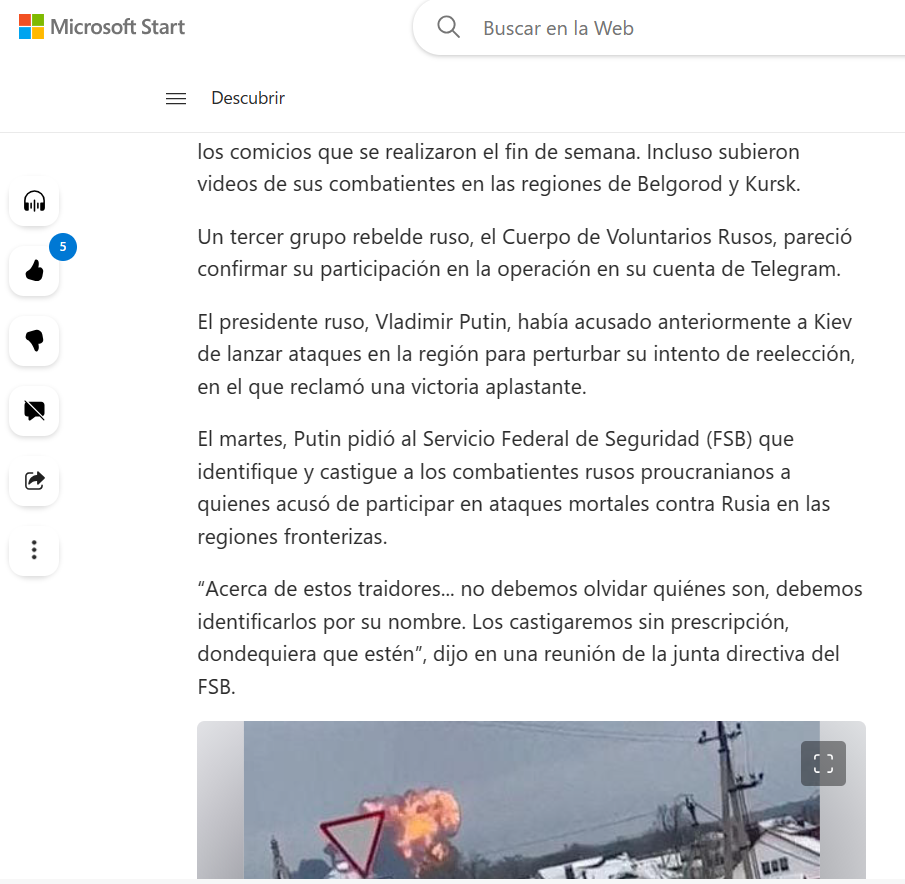Screen dimensions: 905x884
Task: Listen to article with headphones icon
Action: click(34, 201)
